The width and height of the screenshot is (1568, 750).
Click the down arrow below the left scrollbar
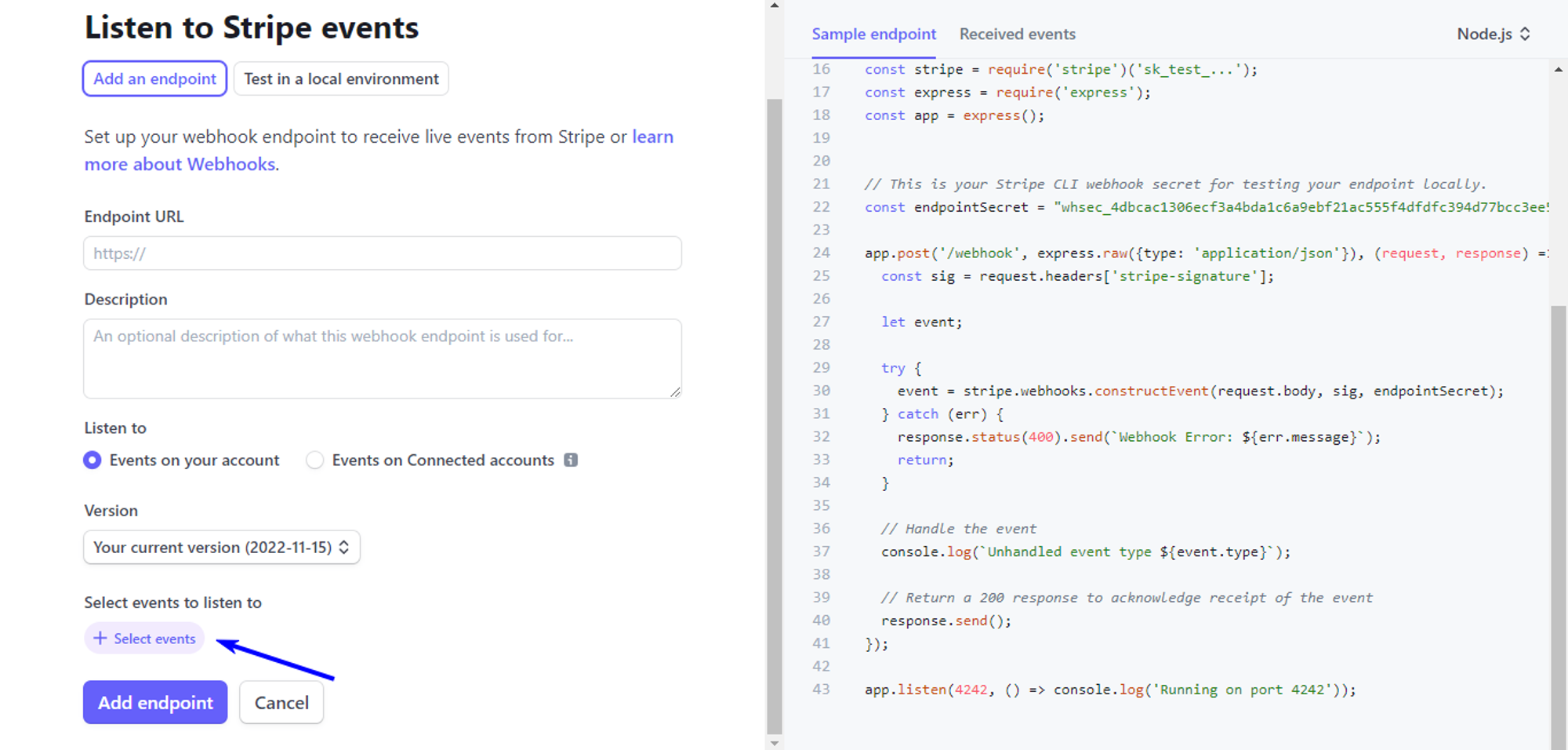tap(775, 743)
